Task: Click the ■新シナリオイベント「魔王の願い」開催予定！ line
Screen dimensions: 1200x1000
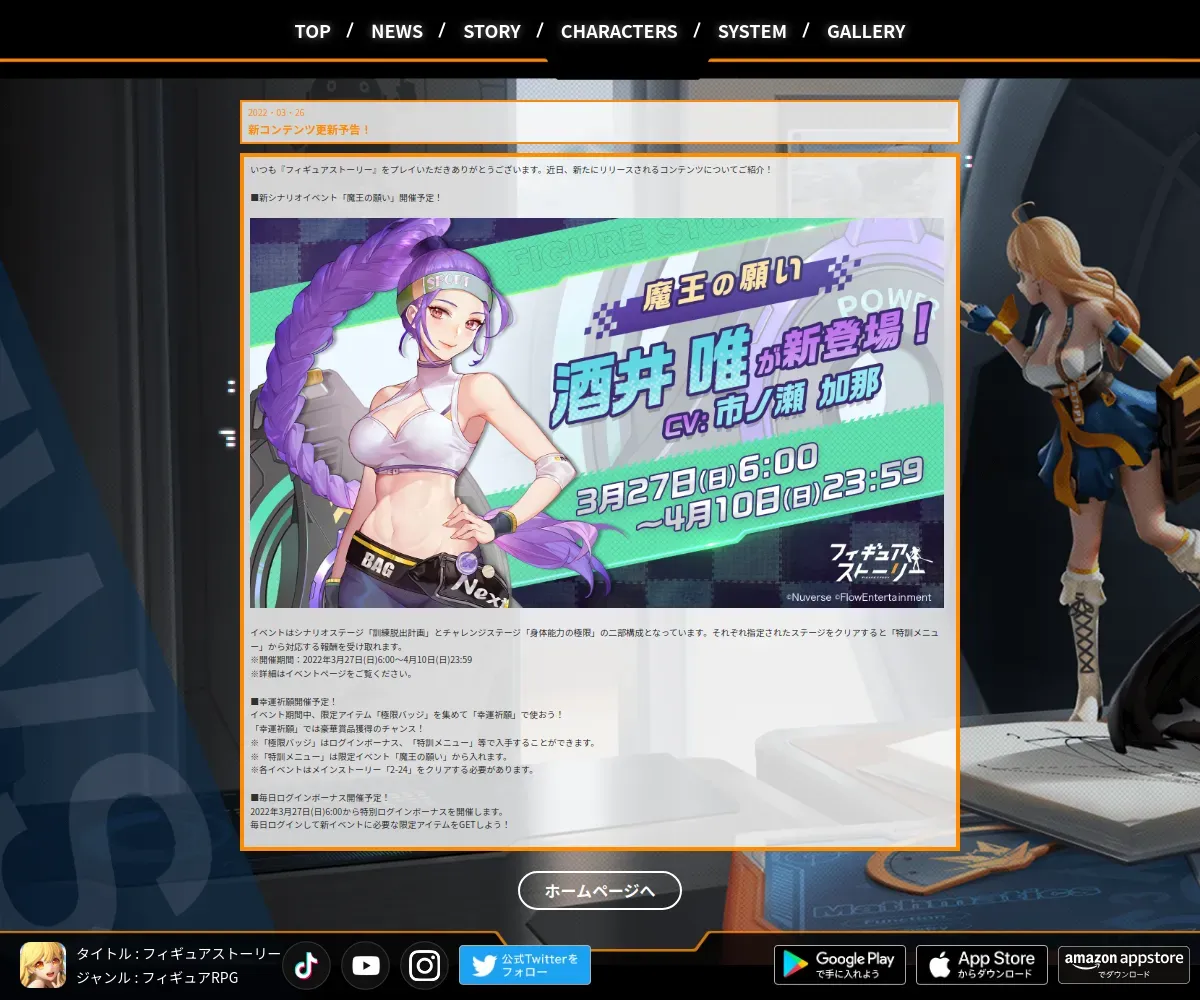Action: (x=346, y=198)
